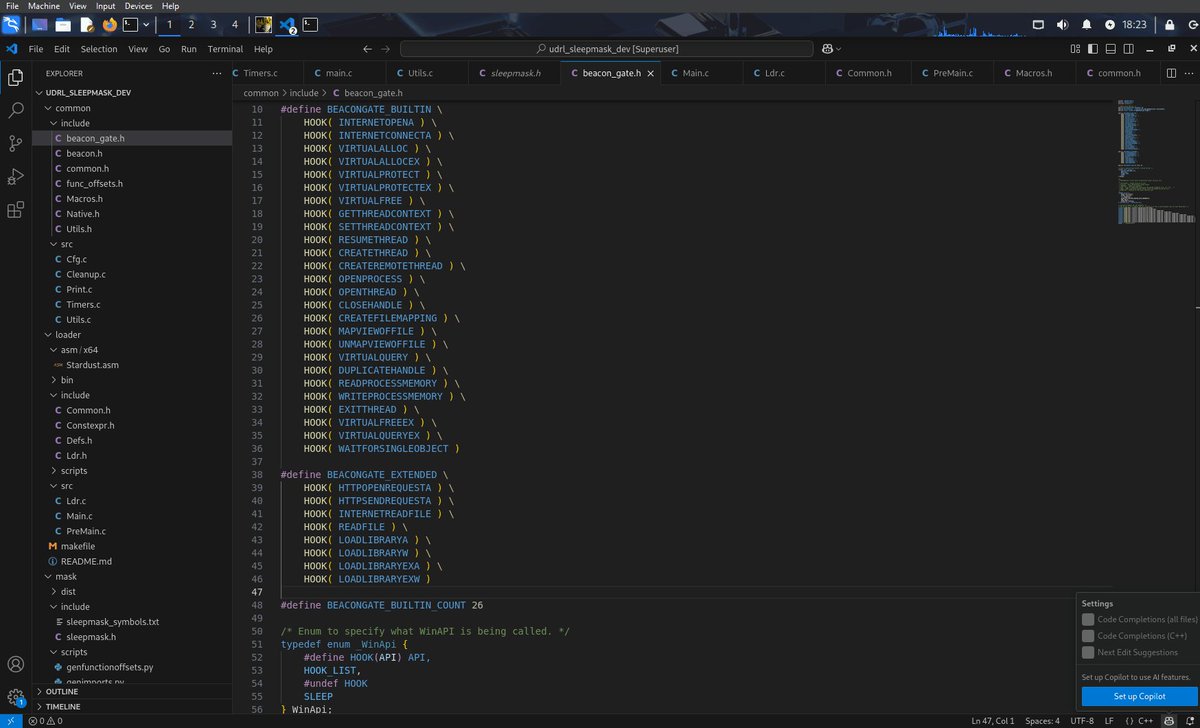The width and height of the screenshot is (1200, 728).
Task: Open the editor More Actions ellipsis
Action: tap(1188, 73)
